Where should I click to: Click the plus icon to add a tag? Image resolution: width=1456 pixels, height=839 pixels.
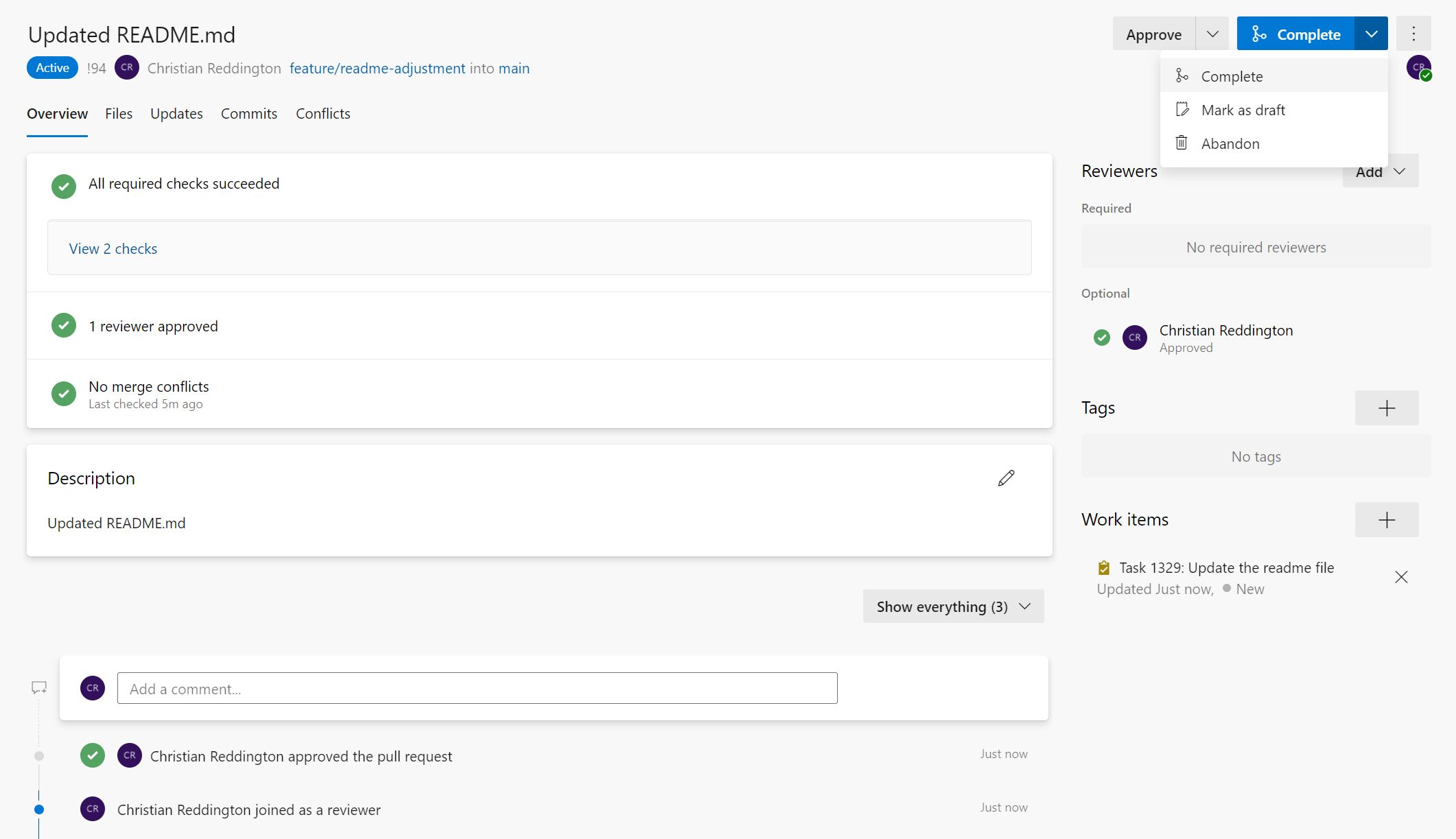[x=1386, y=407]
